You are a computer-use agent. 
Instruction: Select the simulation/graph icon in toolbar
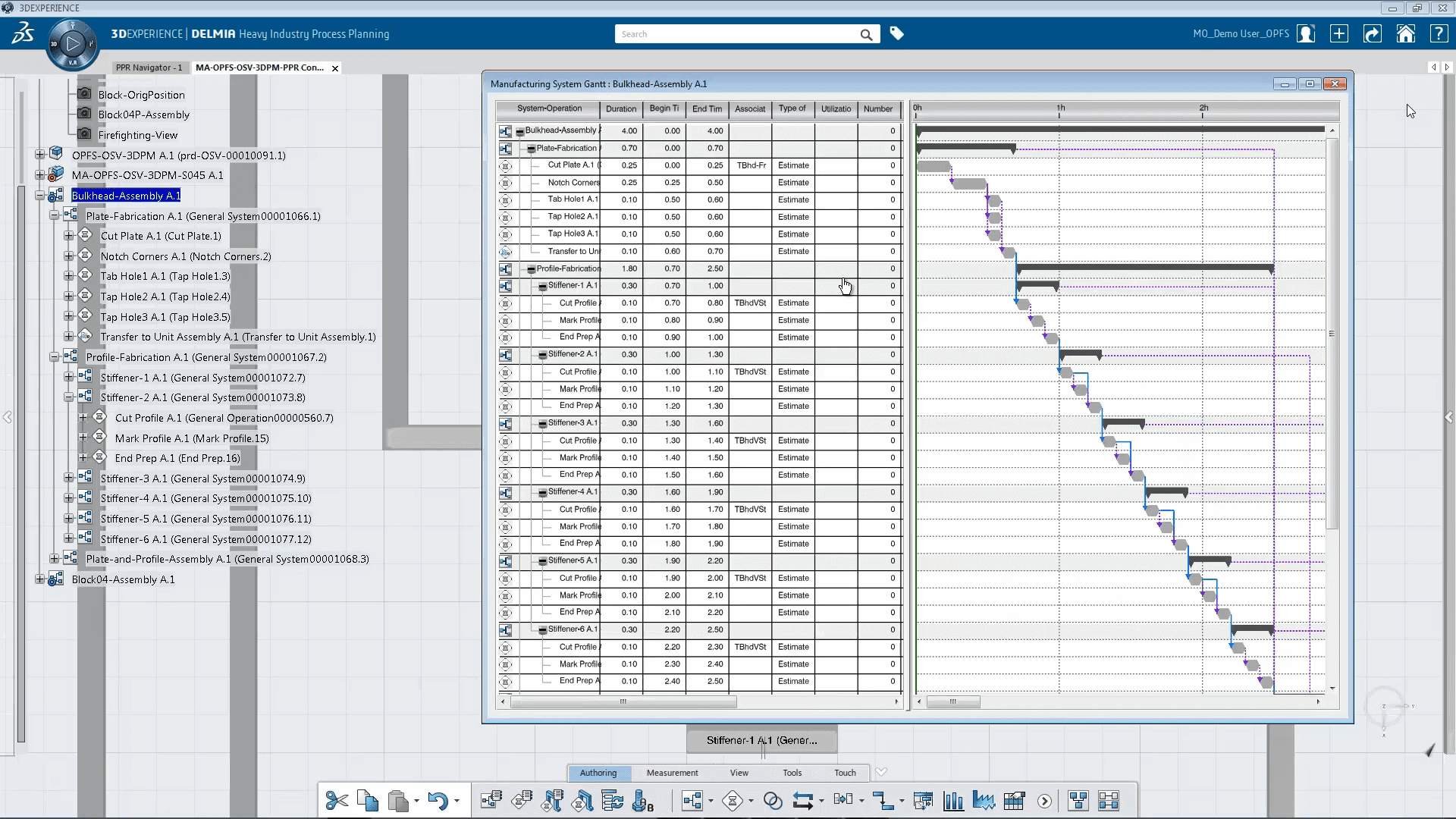pyautogui.click(x=984, y=800)
